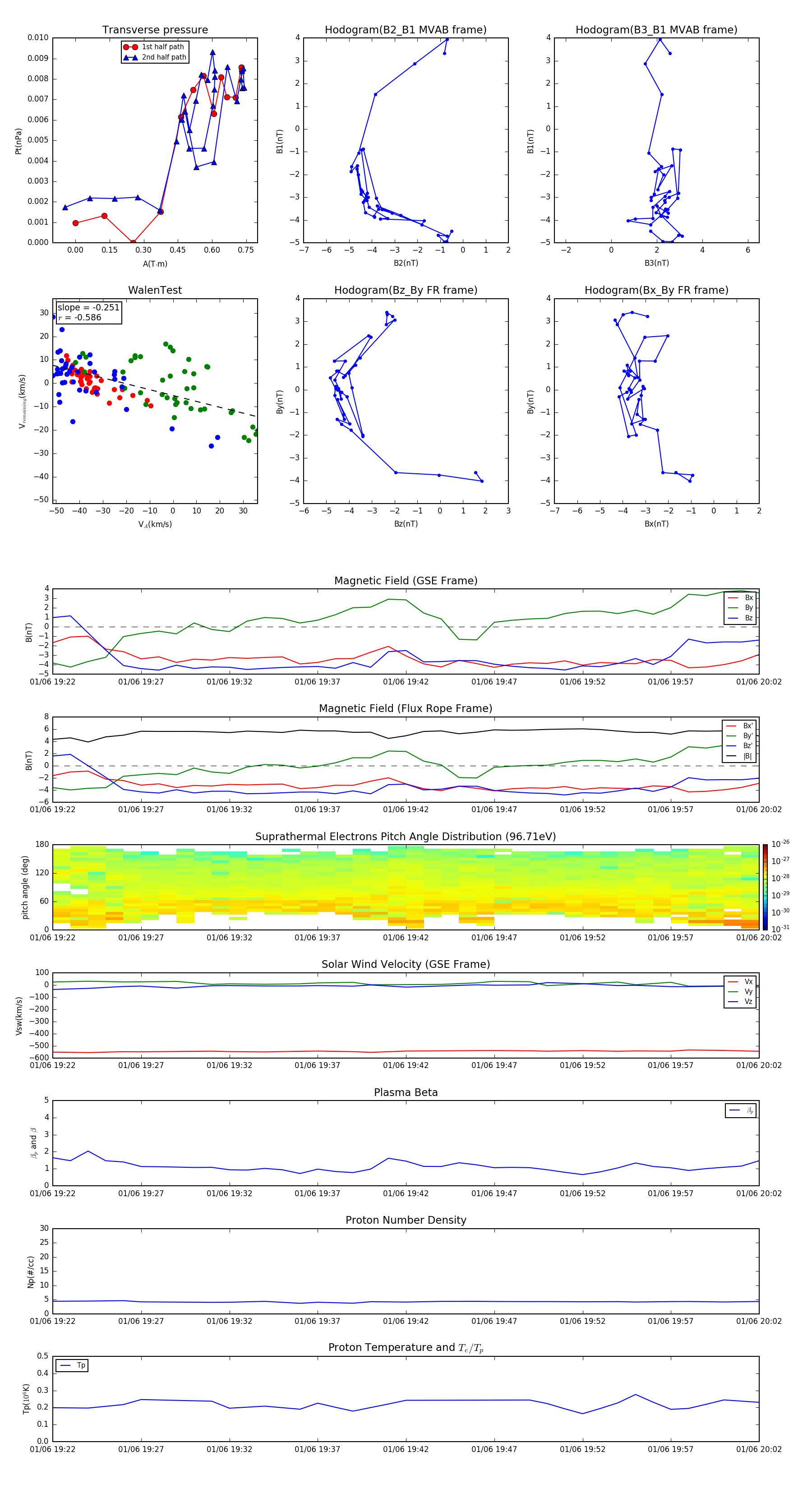Click the 'Hodogram(Bz_By FR frame)' title
This screenshot has width=812, height=1489.
(406, 290)
